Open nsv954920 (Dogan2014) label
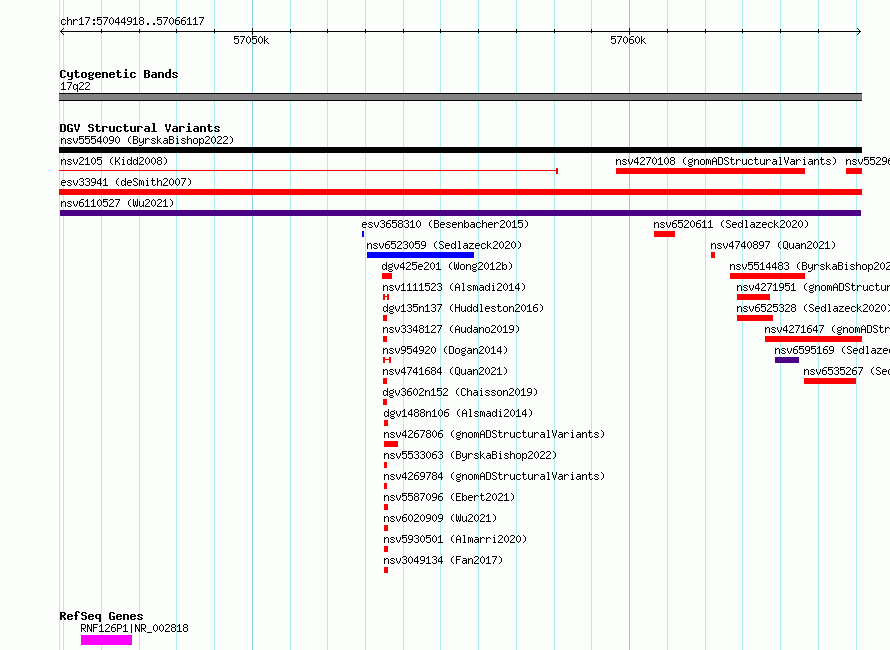Image resolution: width=890 pixels, height=650 pixels. tap(445, 350)
